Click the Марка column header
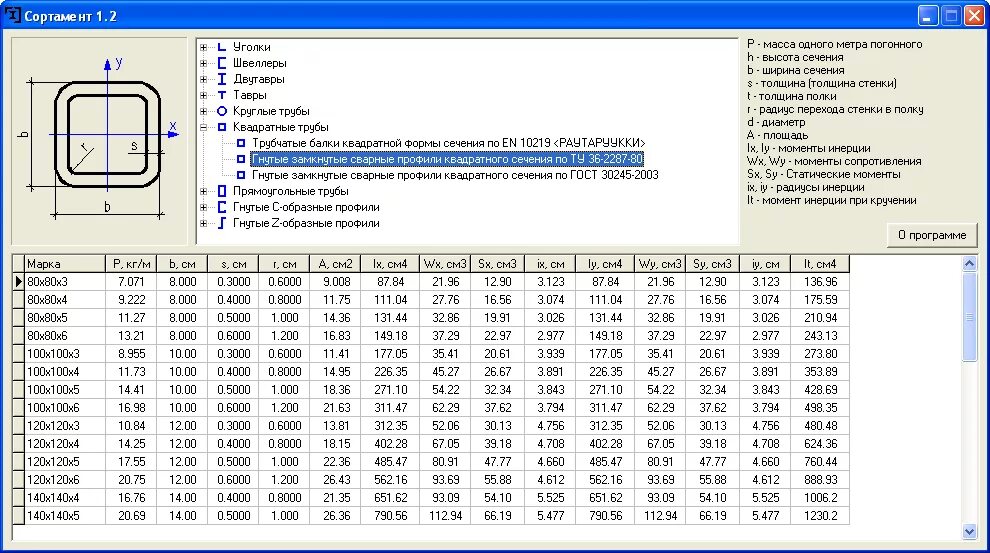 [x=64, y=264]
